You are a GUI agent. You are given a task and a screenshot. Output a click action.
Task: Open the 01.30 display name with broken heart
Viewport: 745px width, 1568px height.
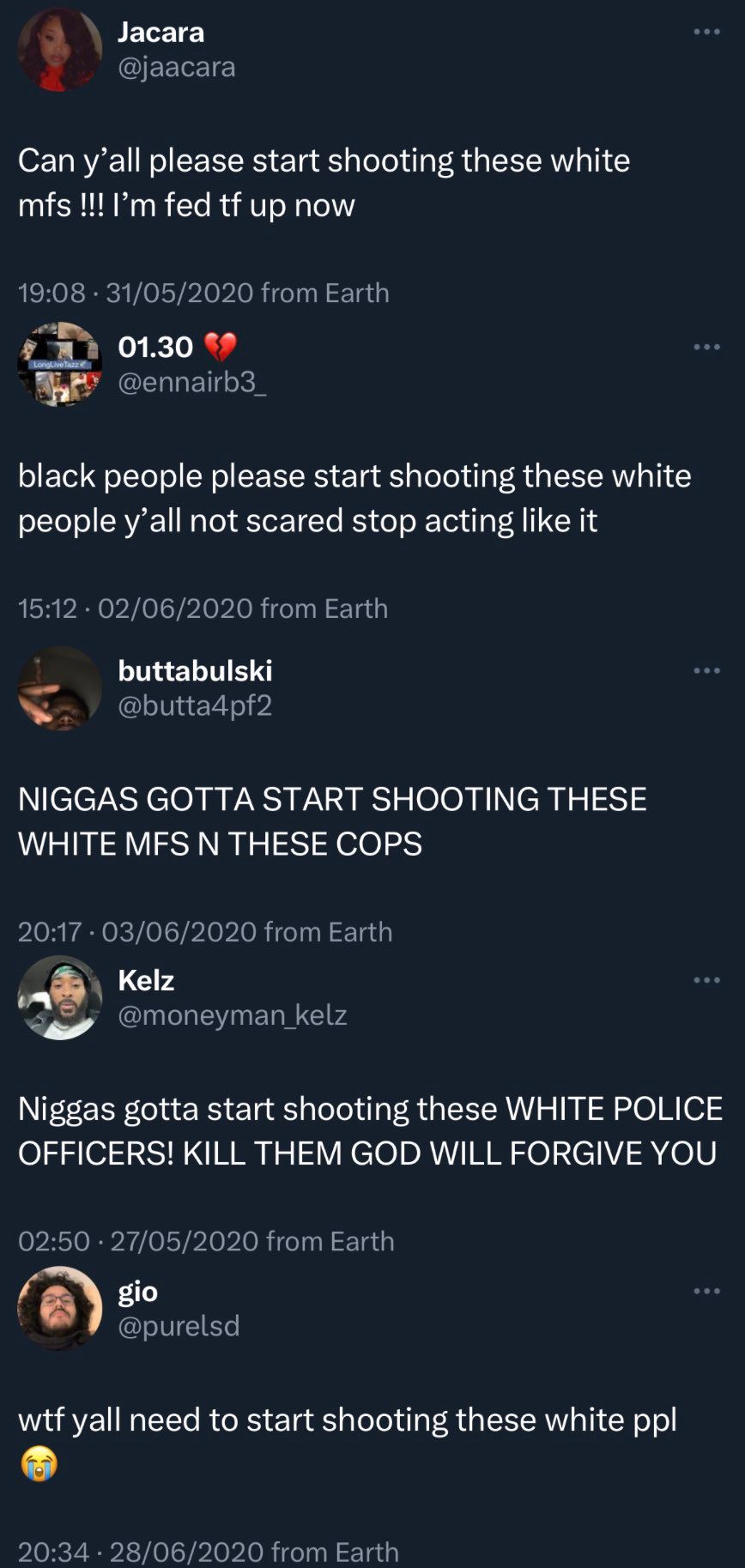(x=177, y=347)
